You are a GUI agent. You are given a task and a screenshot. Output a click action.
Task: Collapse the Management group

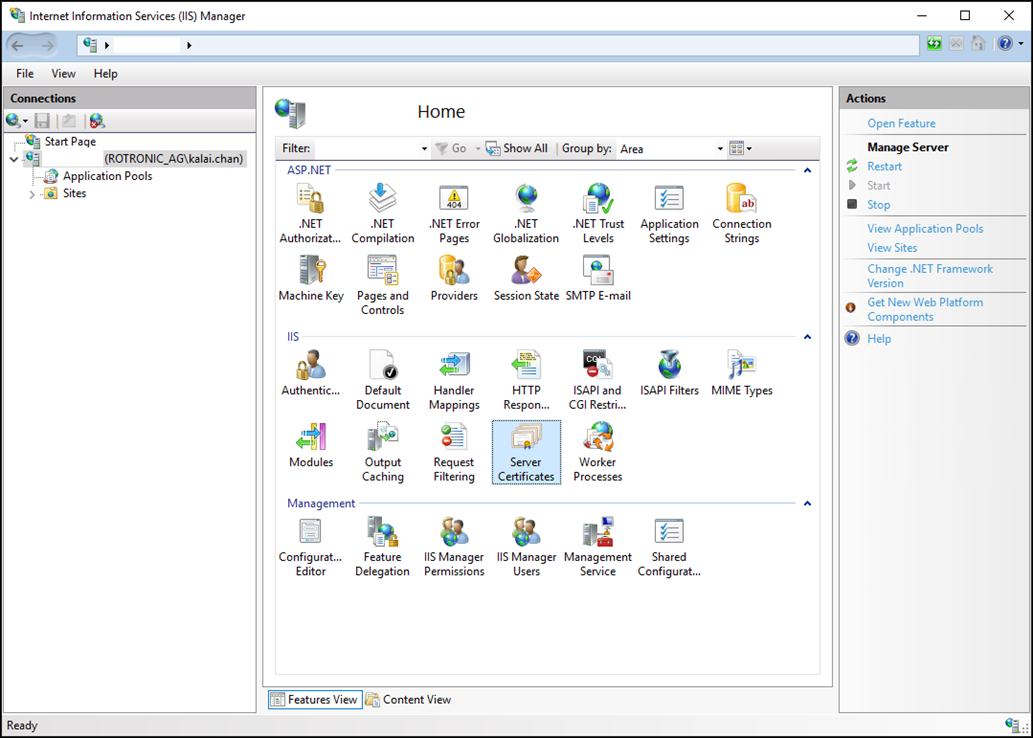807,504
